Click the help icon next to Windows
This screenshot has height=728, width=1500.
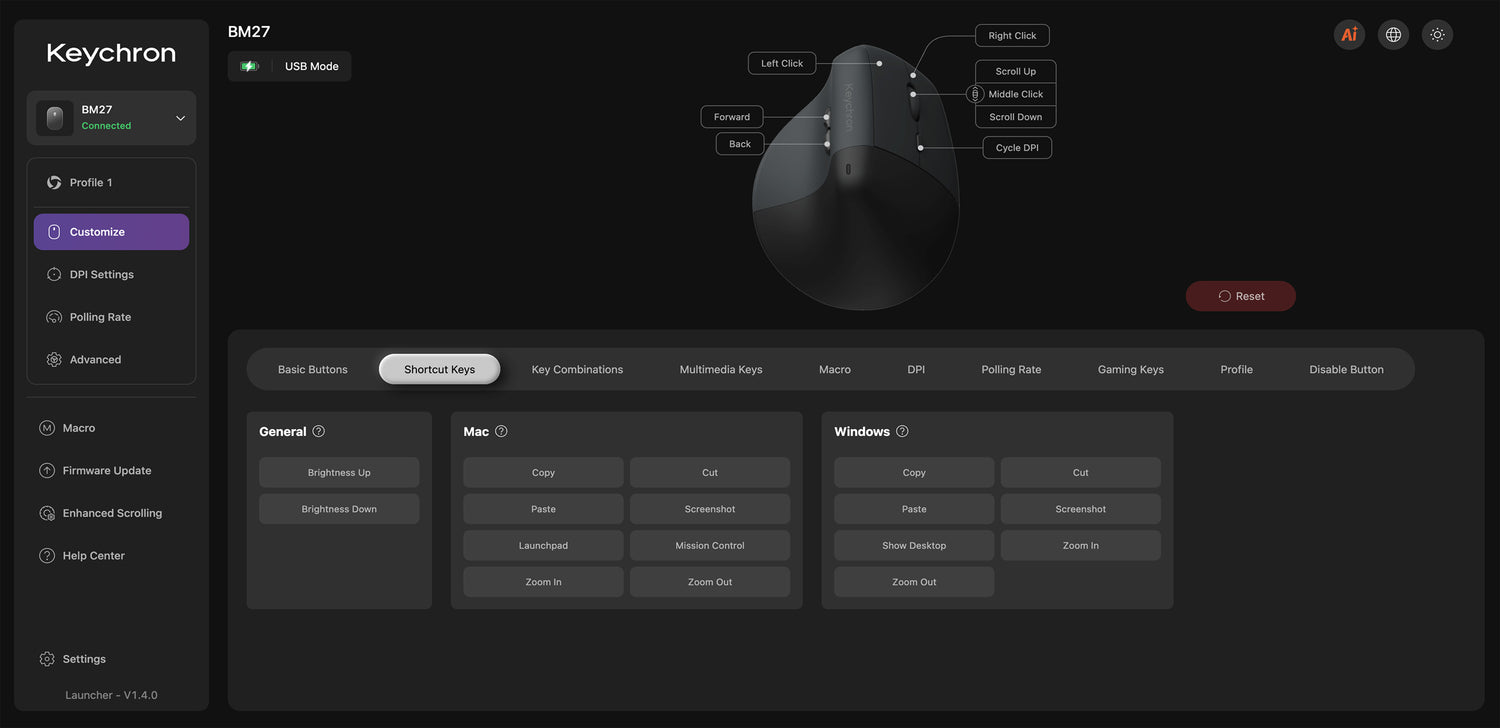pyautogui.click(x=902, y=431)
